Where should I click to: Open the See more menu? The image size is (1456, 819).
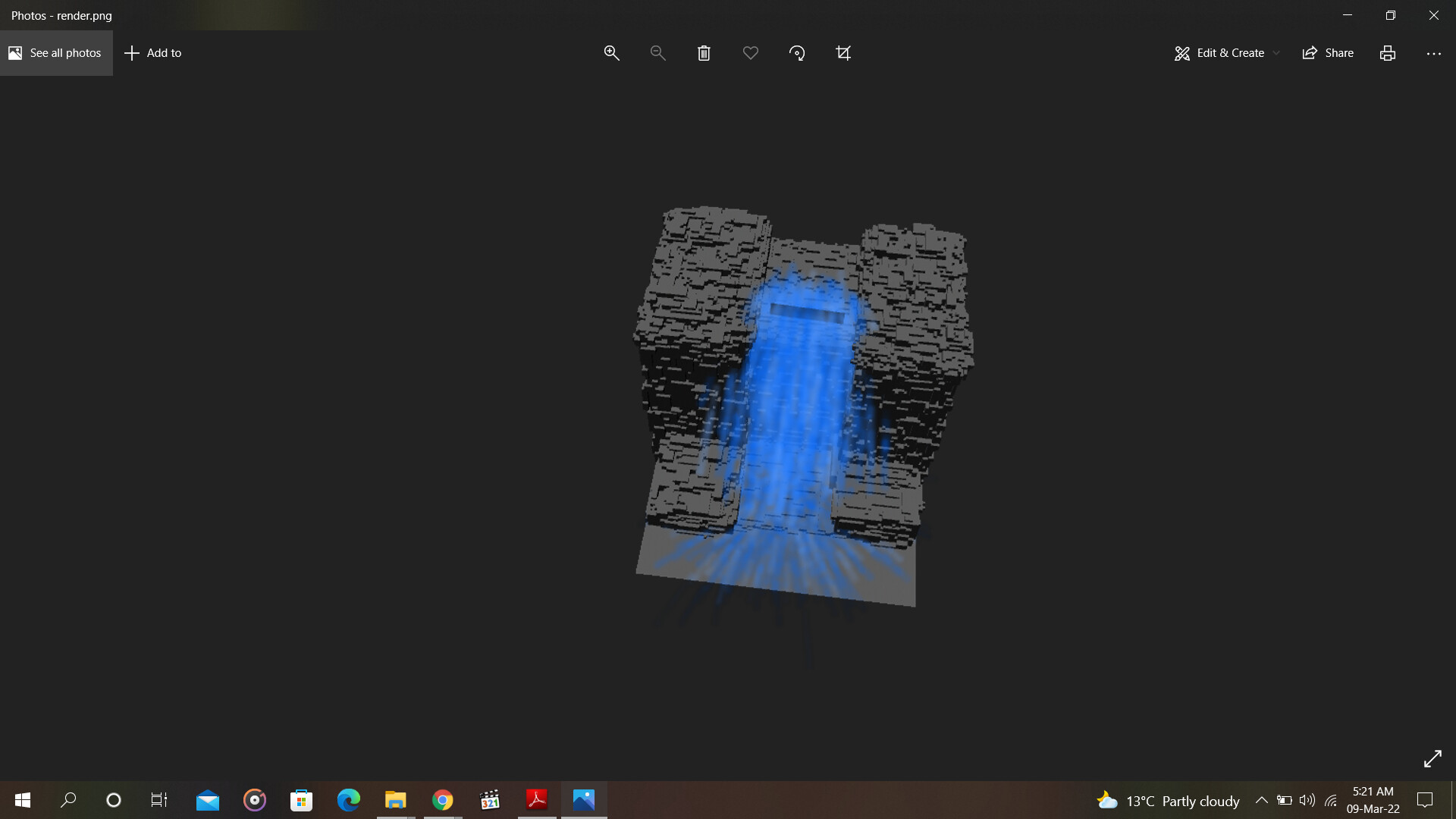pos(1434,53)
